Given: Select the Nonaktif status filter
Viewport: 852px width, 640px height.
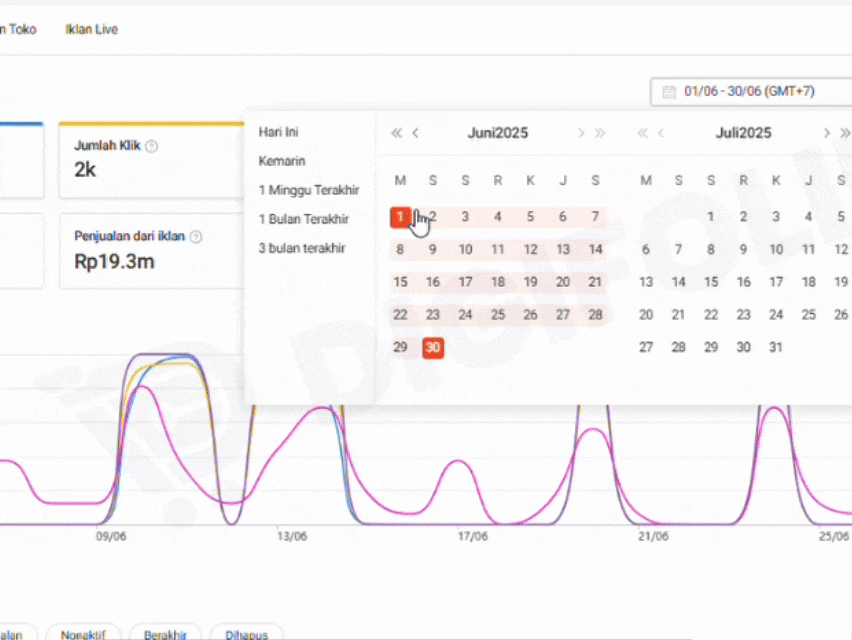Looking at the screenshot, I should (x=84, y=634).
